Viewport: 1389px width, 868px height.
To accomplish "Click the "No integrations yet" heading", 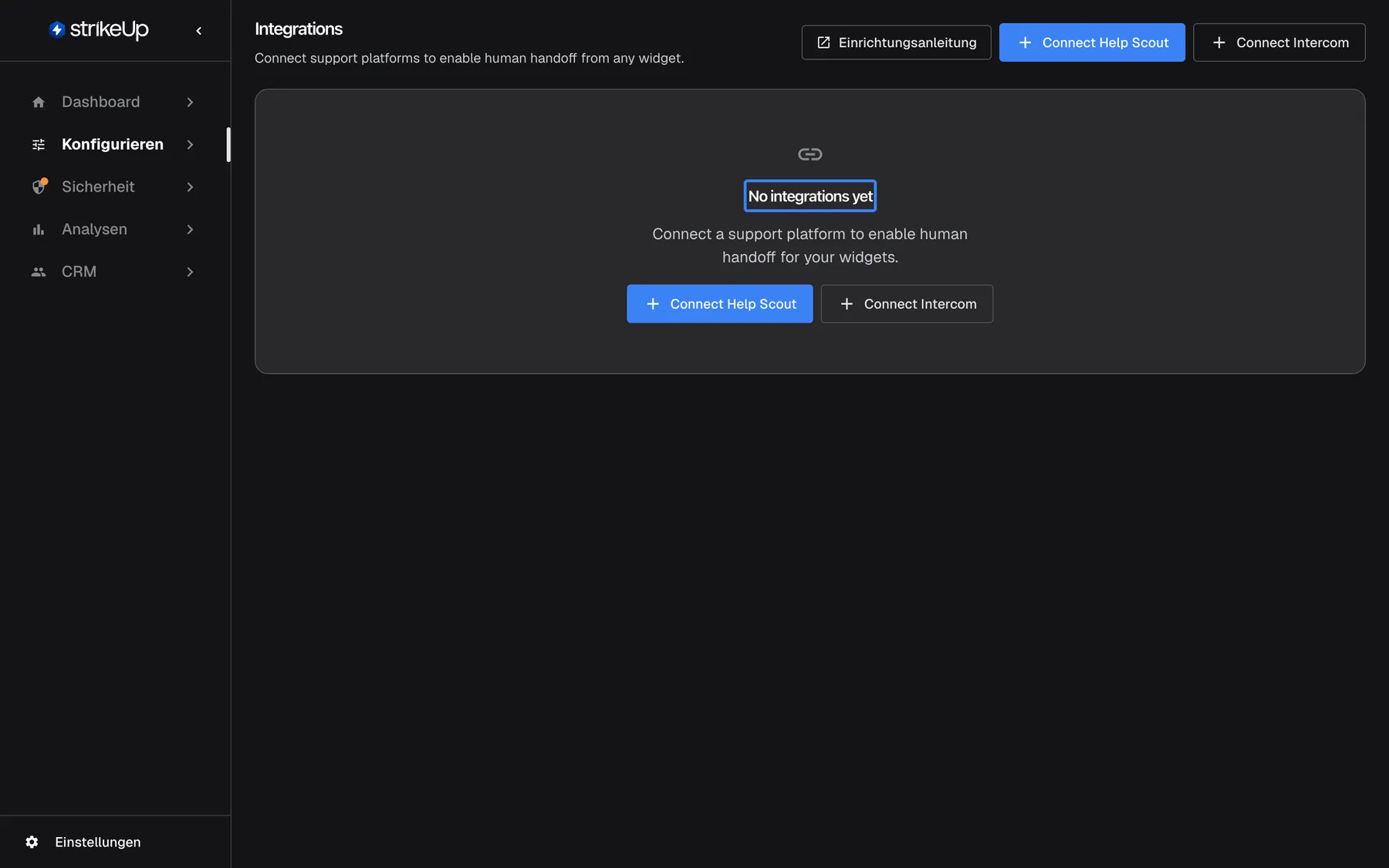I will (809, 196).
